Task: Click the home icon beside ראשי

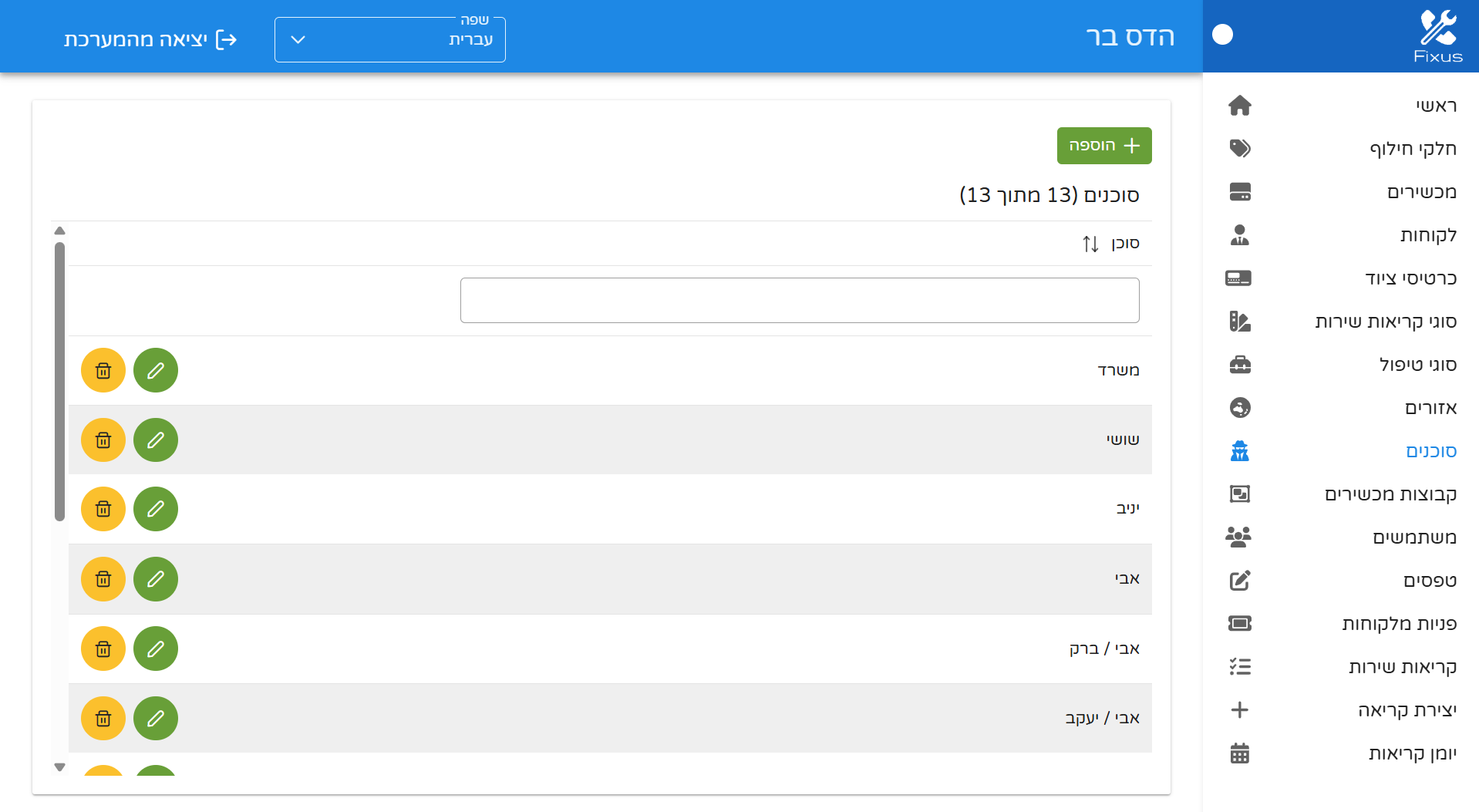Action: [1239, 106]
